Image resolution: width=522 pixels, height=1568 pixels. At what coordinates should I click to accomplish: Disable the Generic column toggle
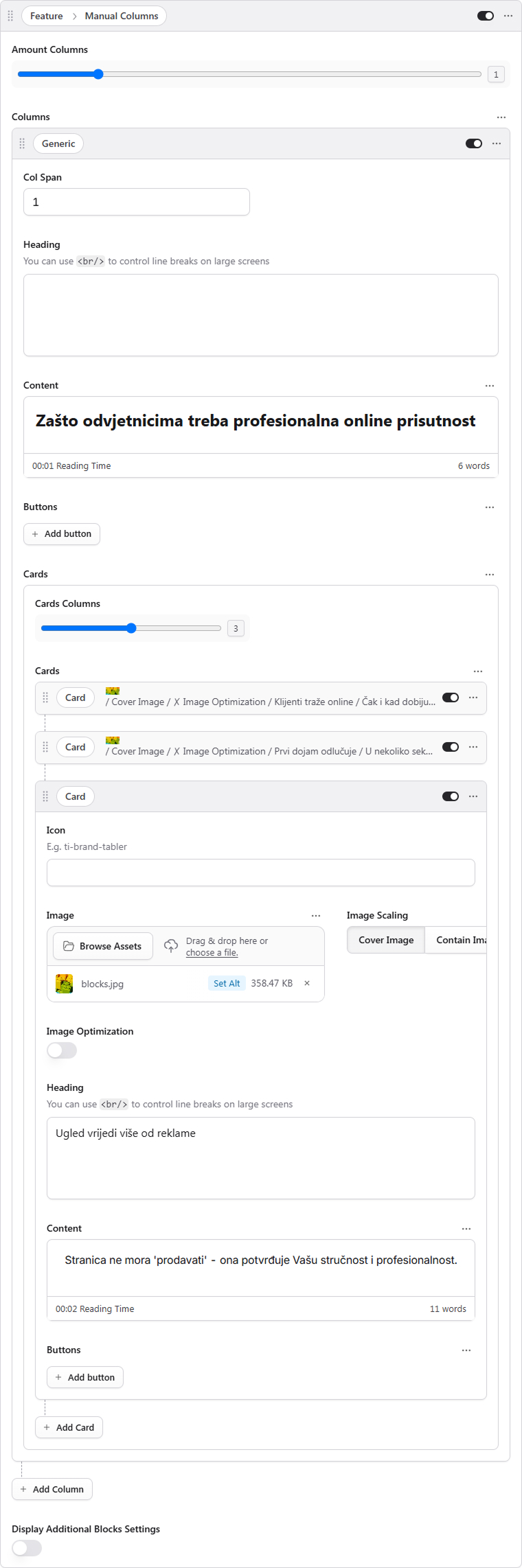coord(474,143)
